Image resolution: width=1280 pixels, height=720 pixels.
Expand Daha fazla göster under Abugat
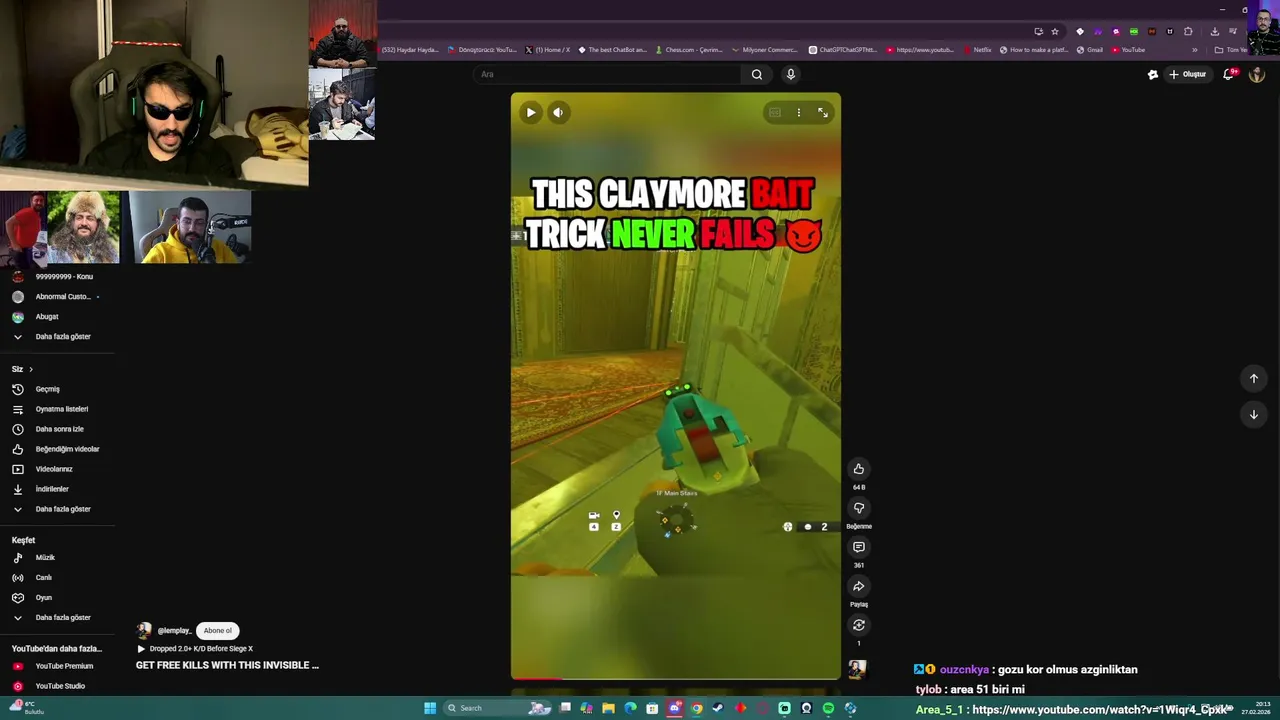(x=62, y=337)
